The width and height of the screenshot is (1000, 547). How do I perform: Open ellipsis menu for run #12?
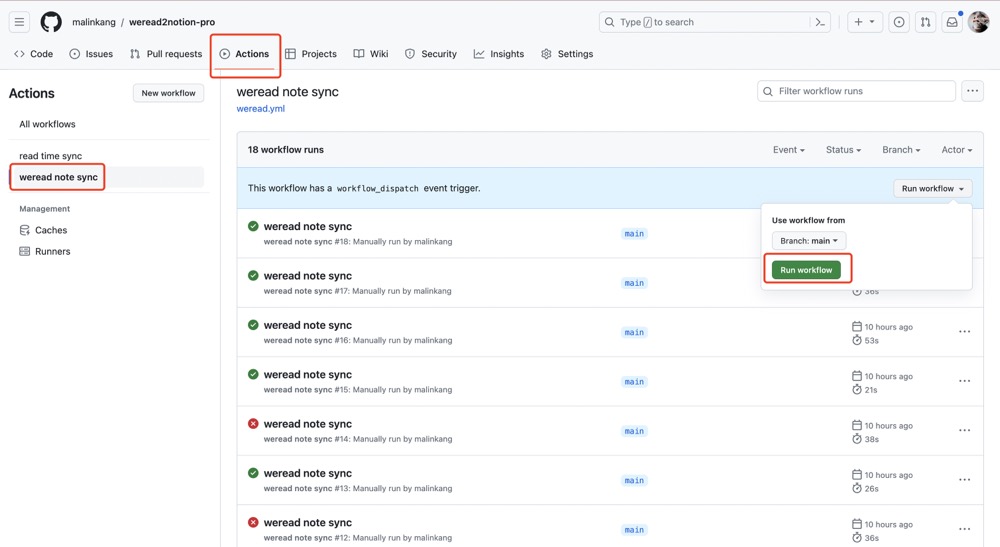click(964, 529)
